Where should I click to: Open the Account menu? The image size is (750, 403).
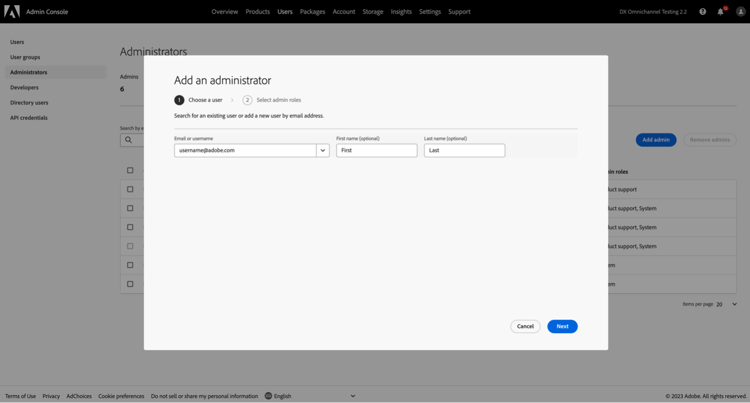[344, 11]
